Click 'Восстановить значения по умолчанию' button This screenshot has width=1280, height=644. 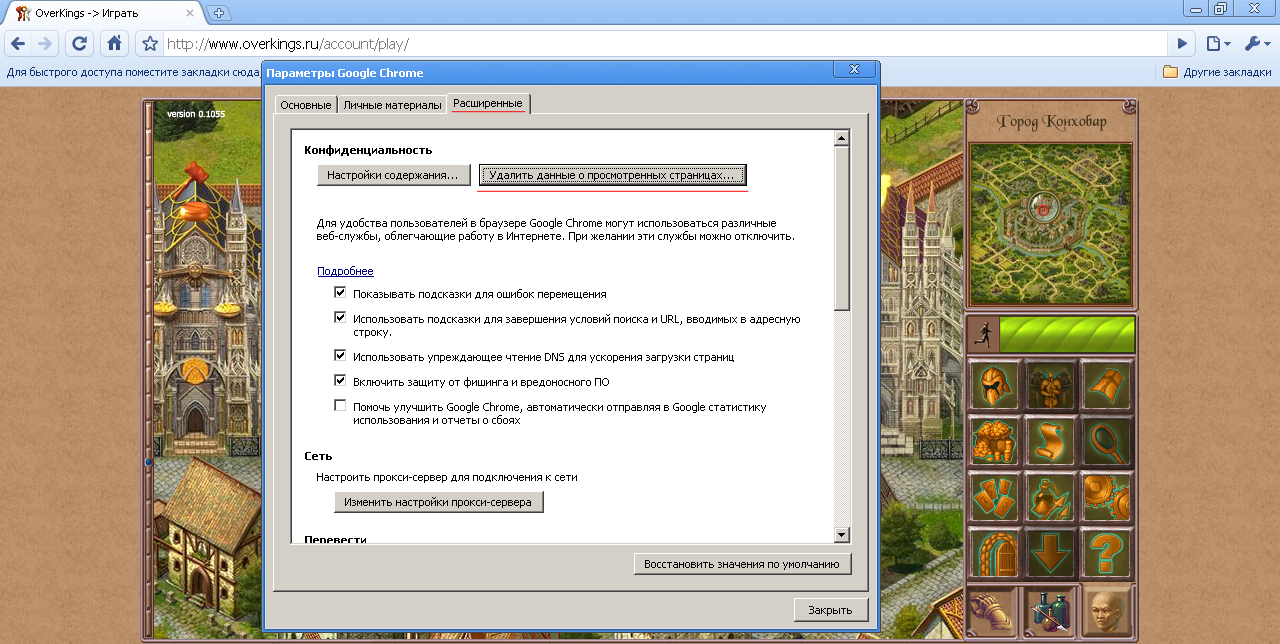(x=742, y=564)
